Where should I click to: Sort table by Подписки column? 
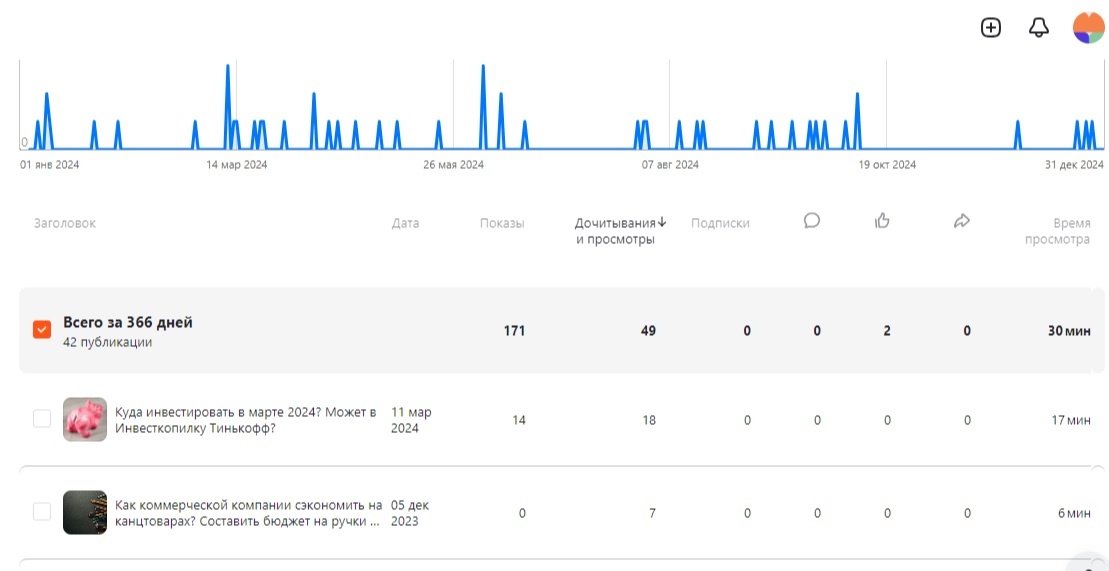720,223
